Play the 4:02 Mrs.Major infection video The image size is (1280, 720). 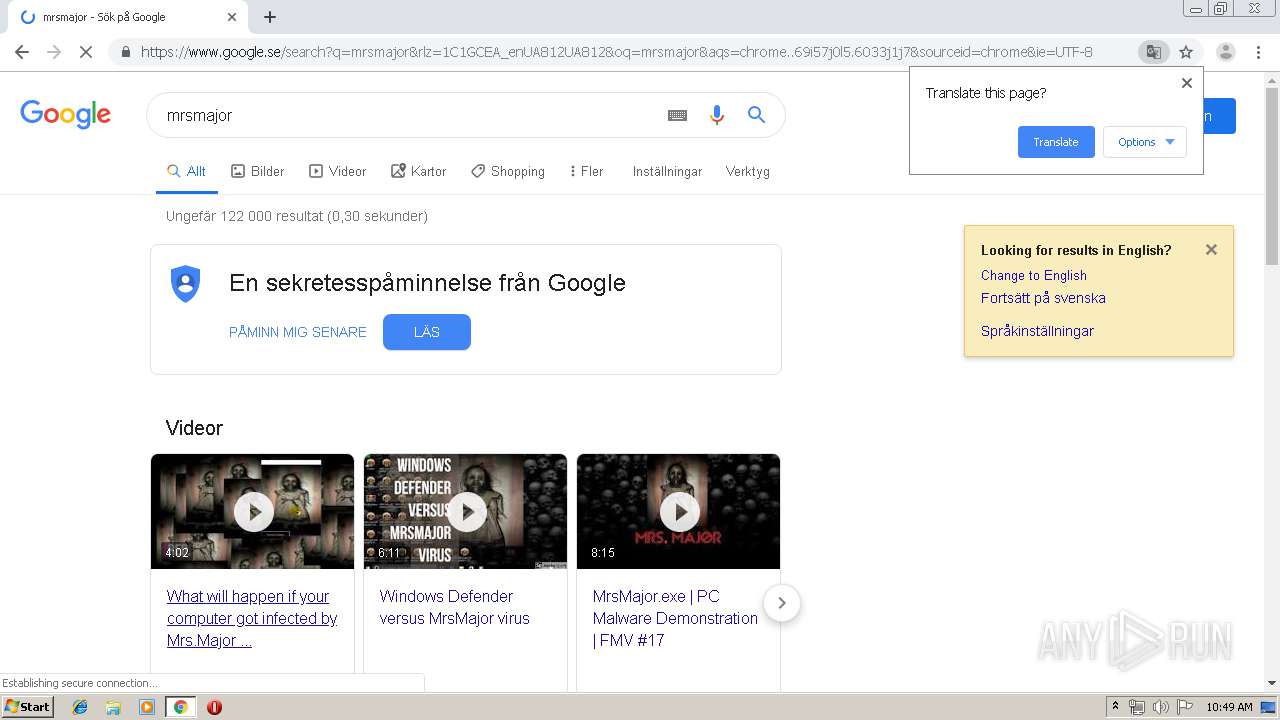[252, 512]
